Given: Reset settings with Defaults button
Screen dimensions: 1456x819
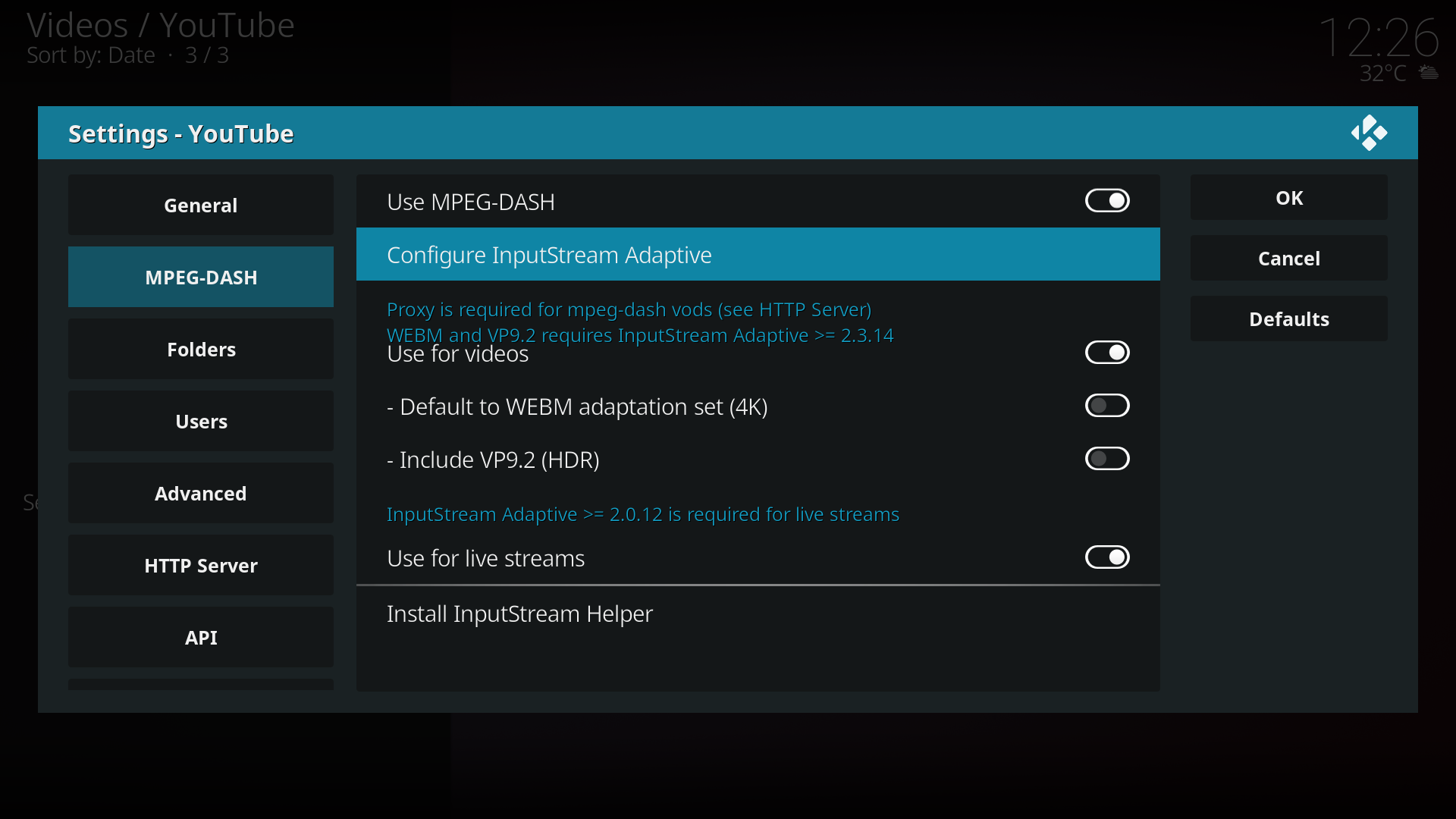Looking at the screenshot, I should (x=1289, y=318).
